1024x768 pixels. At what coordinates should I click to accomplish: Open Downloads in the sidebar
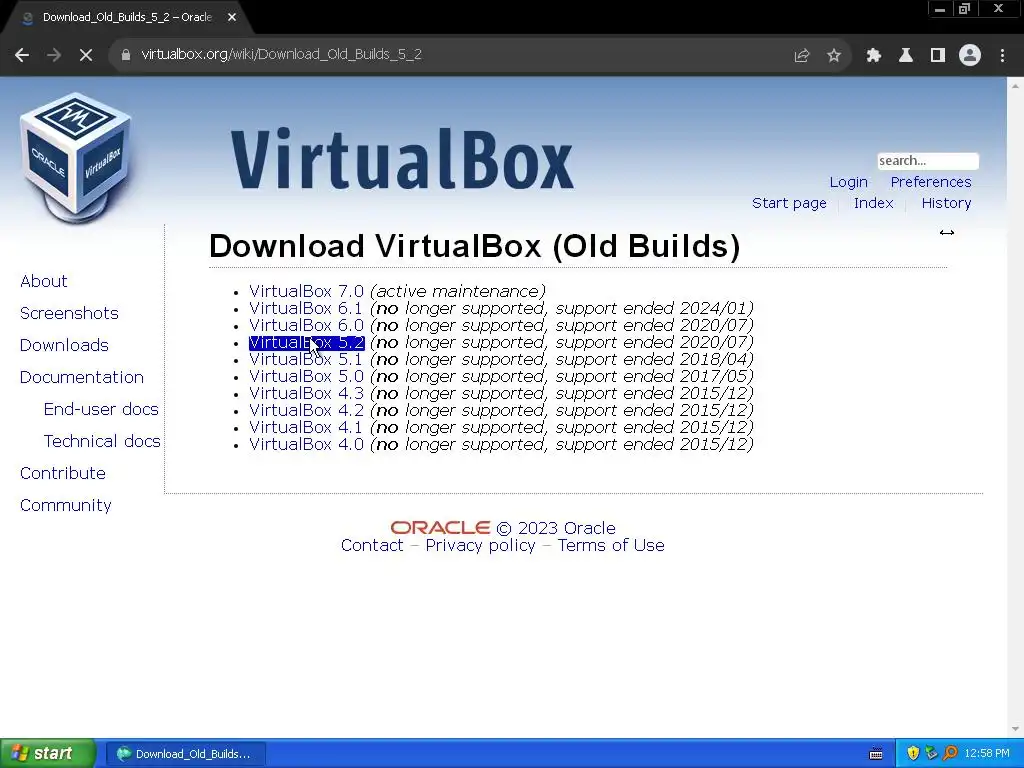click(x=64, y=345)
